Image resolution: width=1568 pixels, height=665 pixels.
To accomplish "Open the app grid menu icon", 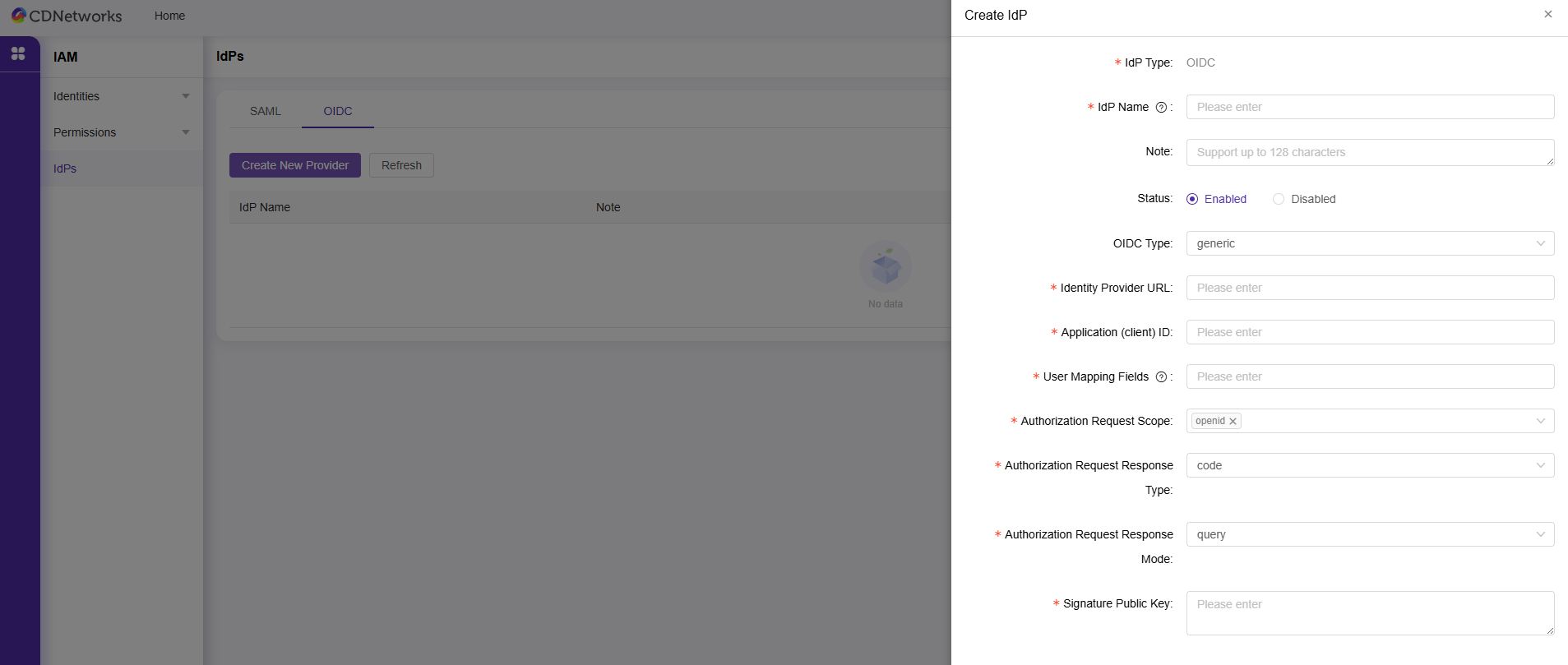I will click(x=18, y=54).
